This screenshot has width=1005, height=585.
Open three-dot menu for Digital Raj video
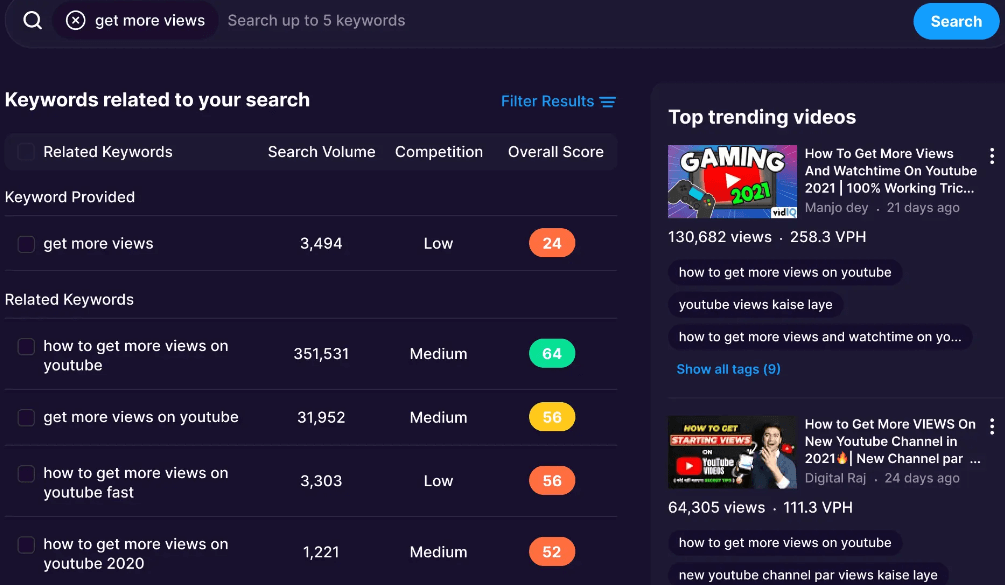[991, 427]
